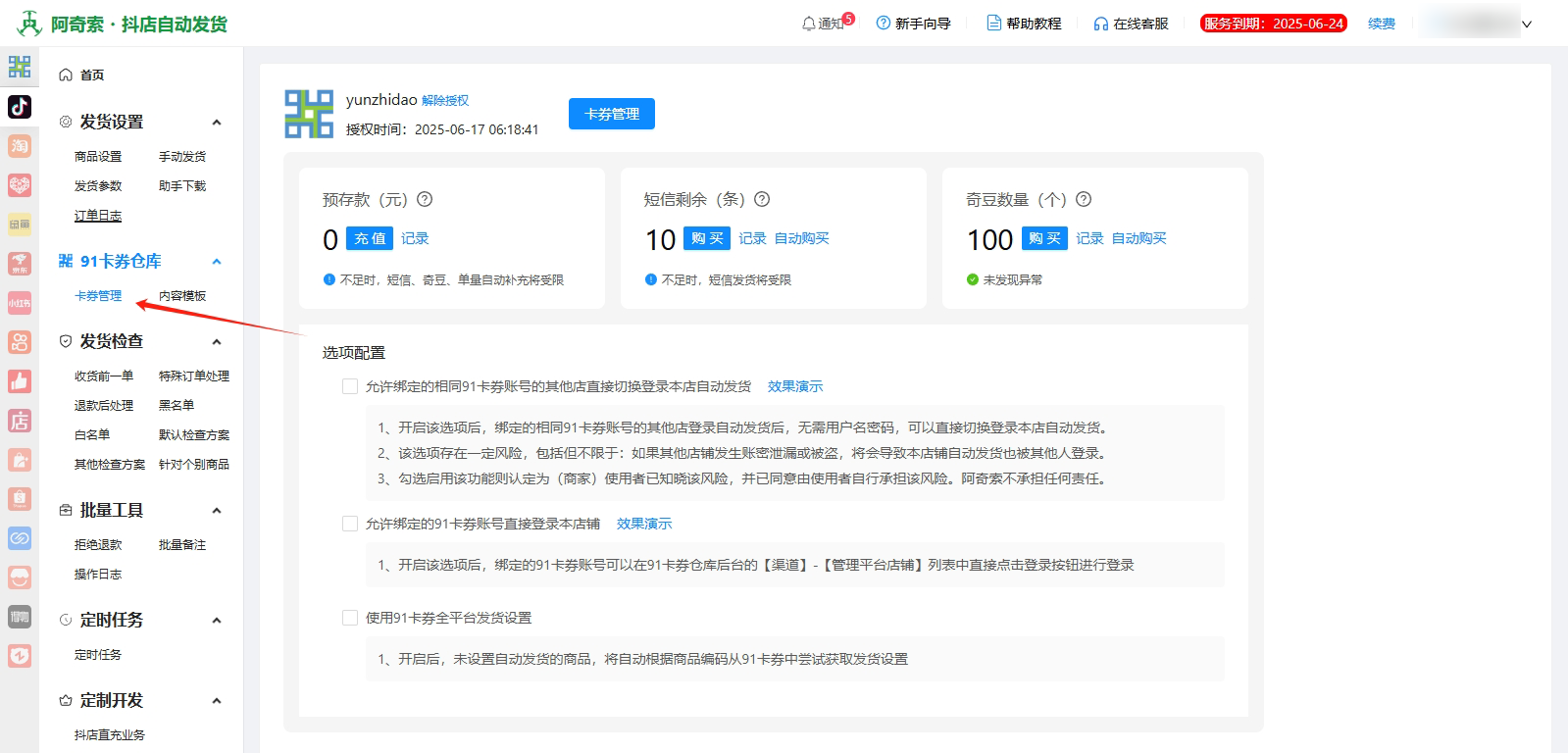View 效果演示 for direct store login option
The height and width of the screenshot is (753, 1568).
pyautogui.click(x=644, y=524)
